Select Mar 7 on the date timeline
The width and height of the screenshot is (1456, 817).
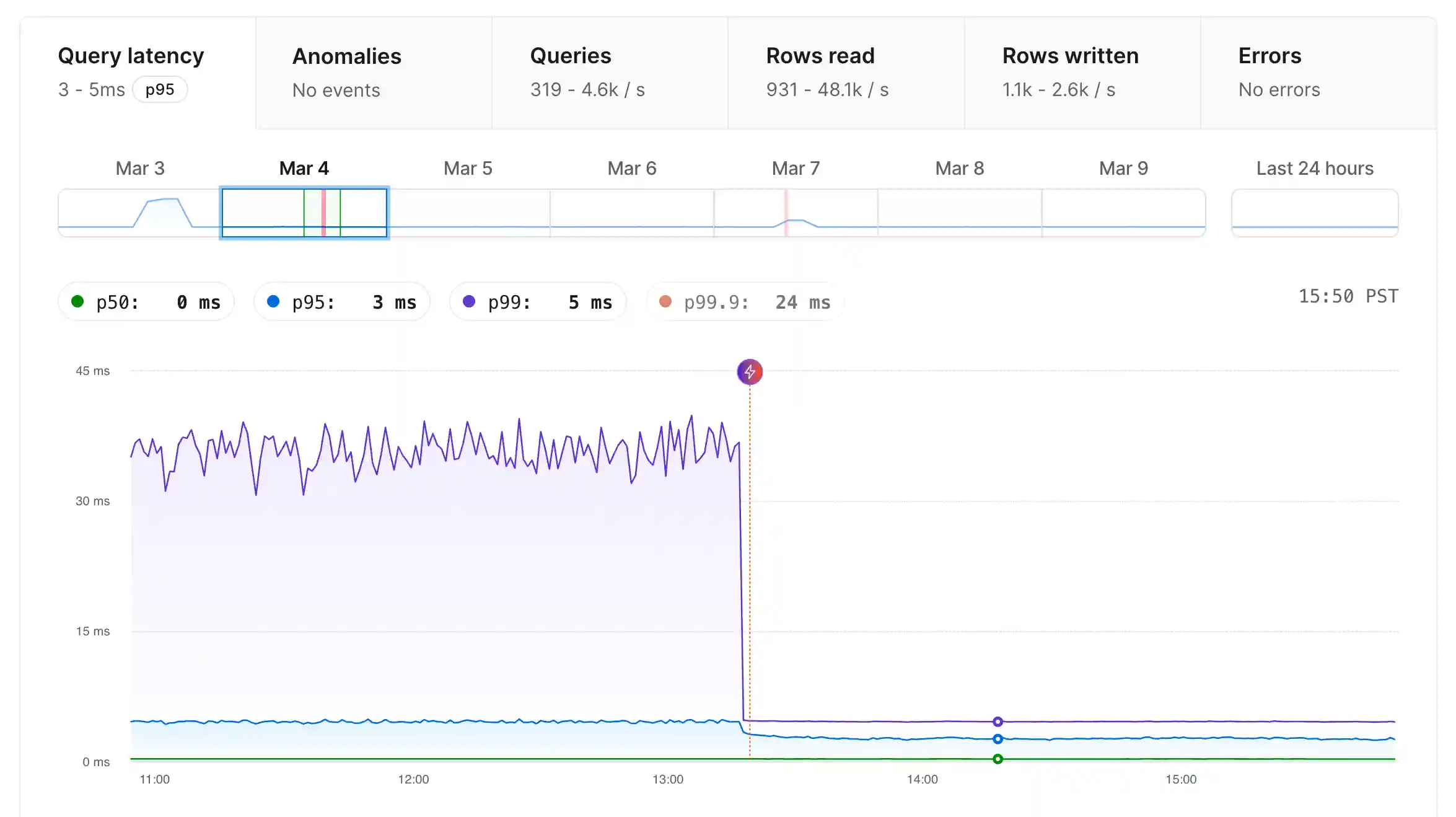796,211
